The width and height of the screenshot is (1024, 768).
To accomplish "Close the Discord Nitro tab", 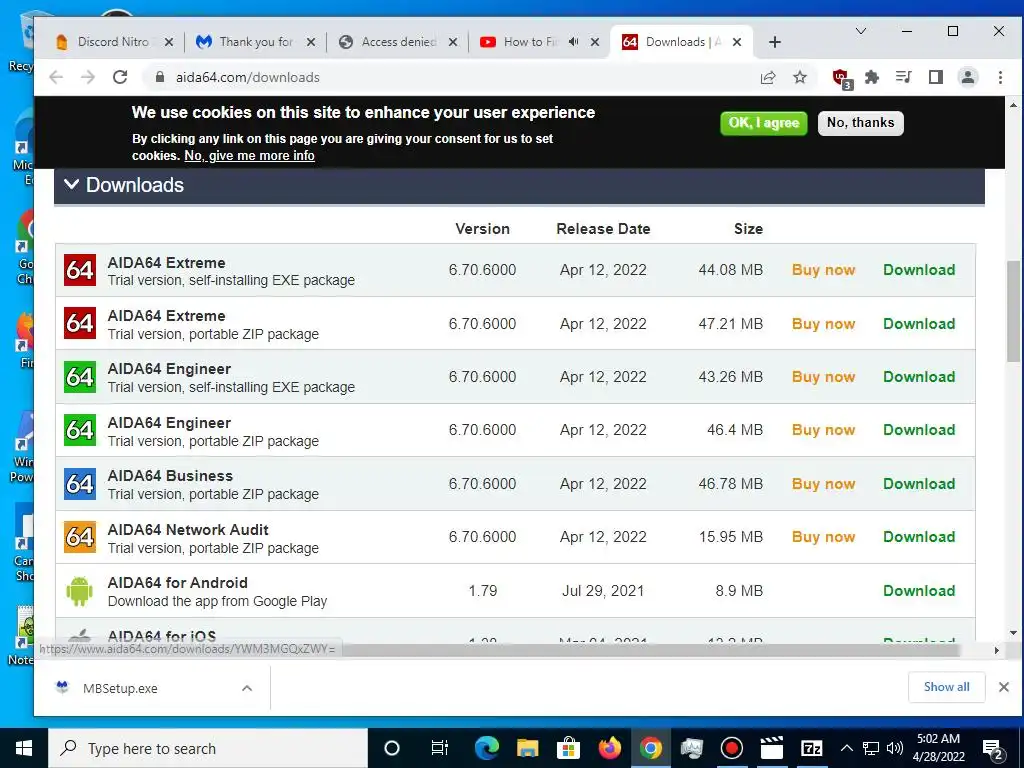I will (x=168, y=42).
